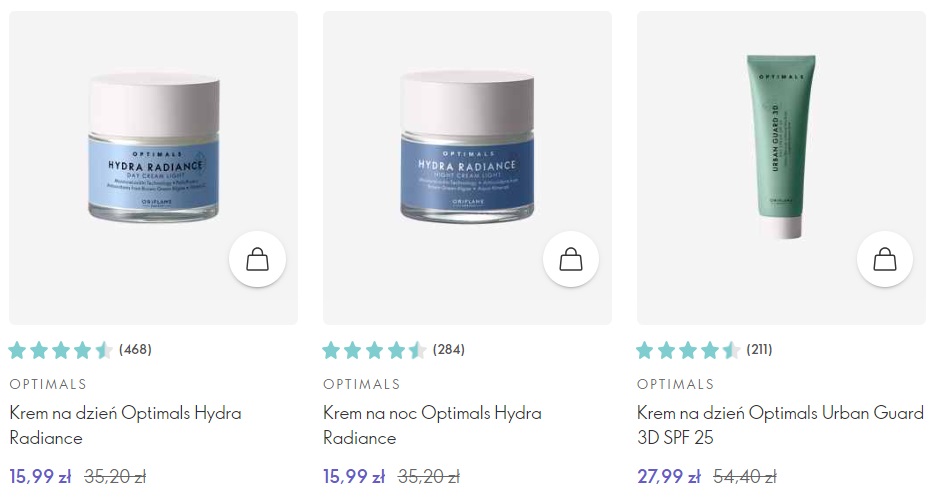Add Urban Guard 3D cream to bag
This screenshot has width=936, height=501.
885,260
